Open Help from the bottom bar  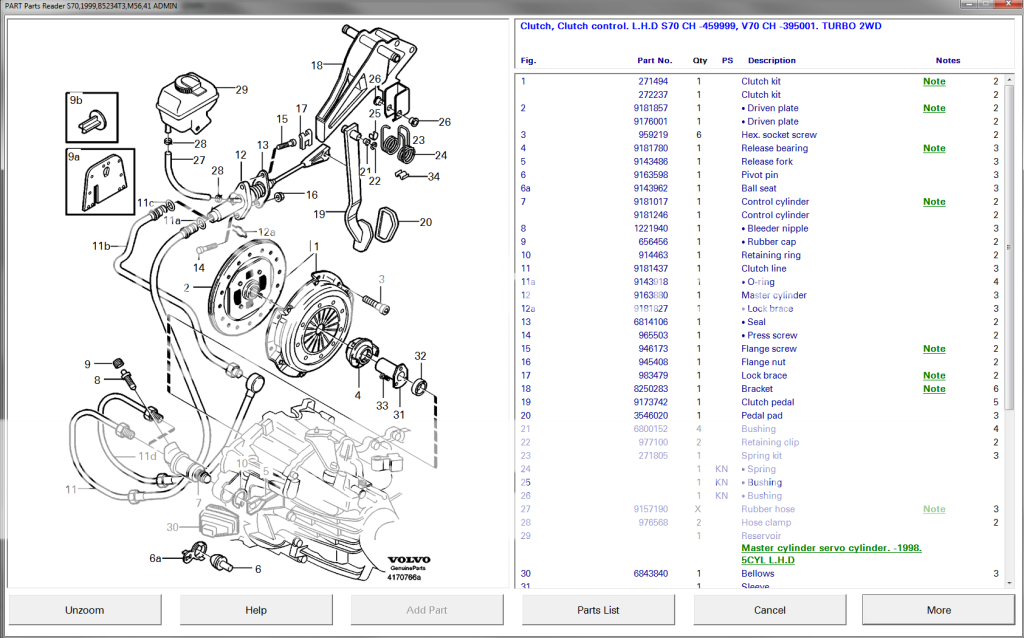[256, 609]
